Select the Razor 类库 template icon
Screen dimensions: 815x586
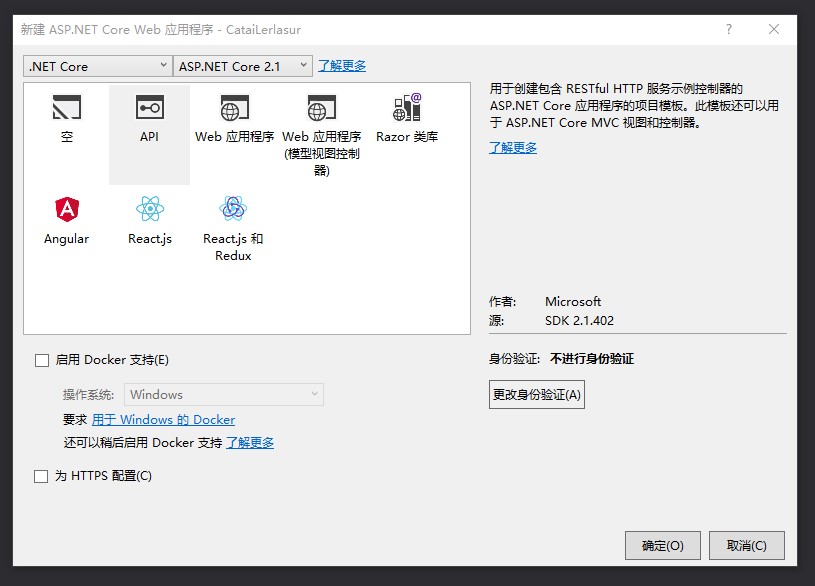click(x=407, y=107)
